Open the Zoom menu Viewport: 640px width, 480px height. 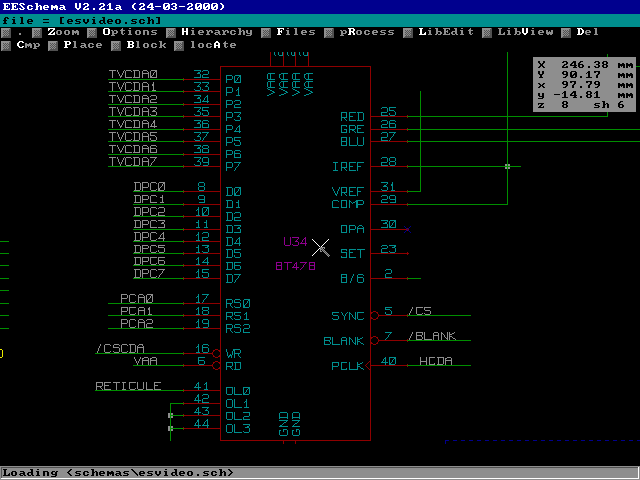pyautogui.click(x=63, y=32)
